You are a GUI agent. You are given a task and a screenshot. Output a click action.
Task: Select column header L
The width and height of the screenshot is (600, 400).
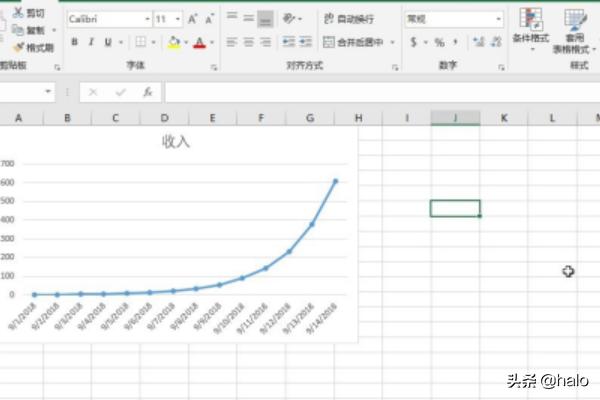click(x=552, y=118)
